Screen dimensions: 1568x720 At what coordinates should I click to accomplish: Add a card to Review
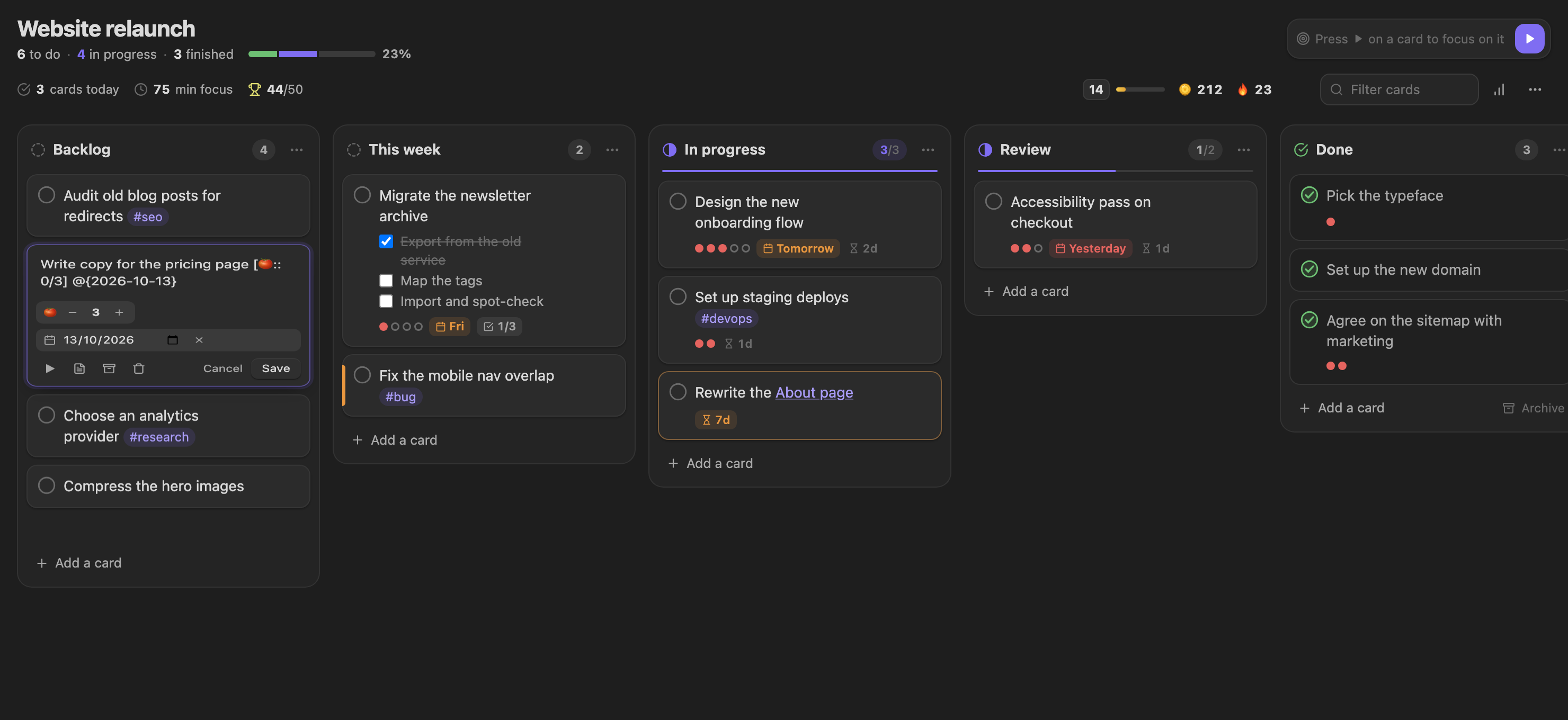point(1026,291)
